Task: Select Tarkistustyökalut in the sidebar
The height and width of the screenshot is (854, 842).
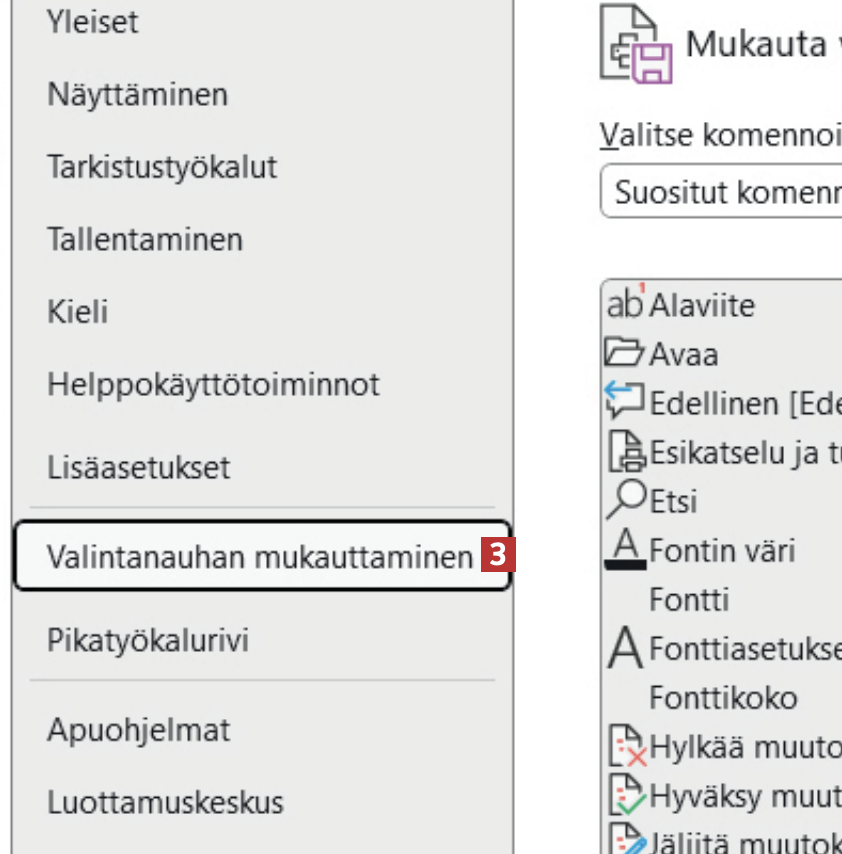Action: 162,167
